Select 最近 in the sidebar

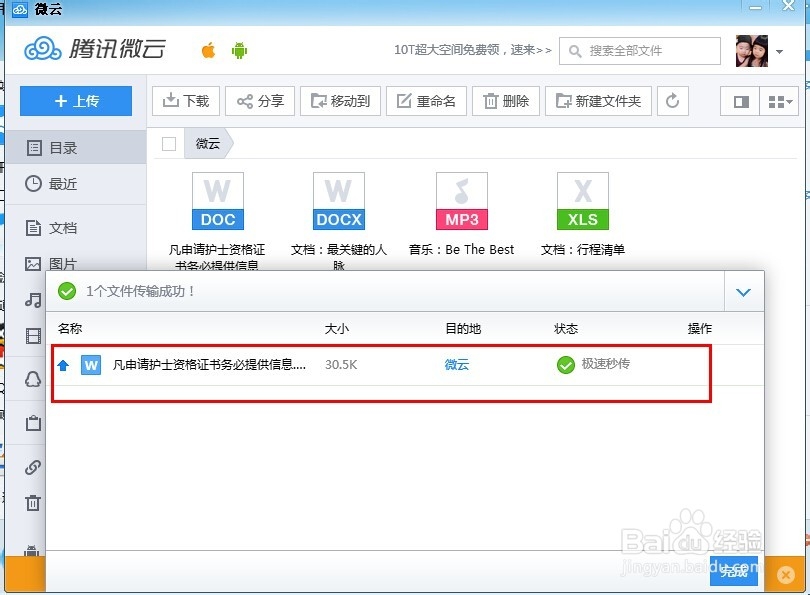[75, 184]
